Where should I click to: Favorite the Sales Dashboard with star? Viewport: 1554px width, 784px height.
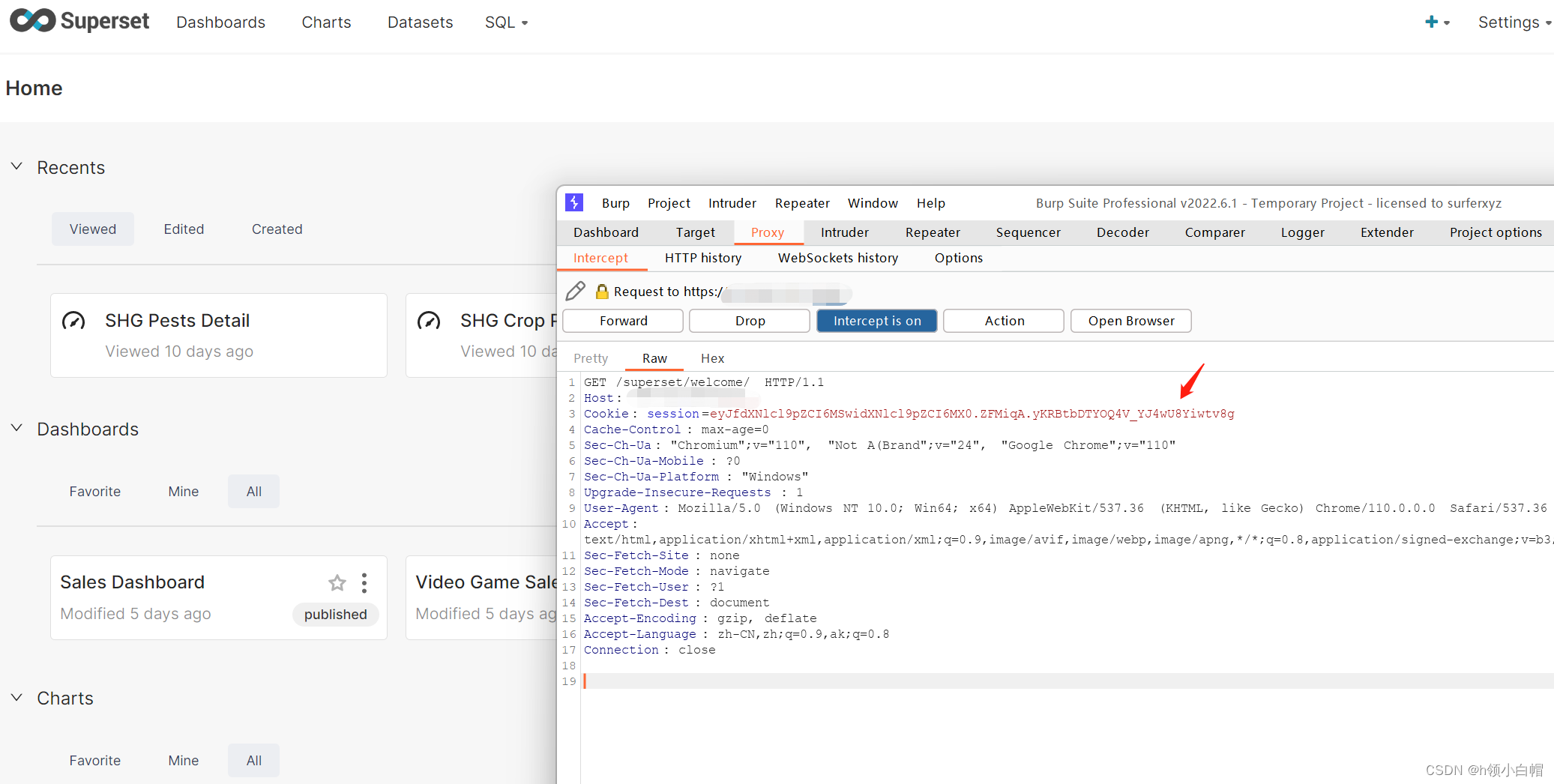(337, 582)
